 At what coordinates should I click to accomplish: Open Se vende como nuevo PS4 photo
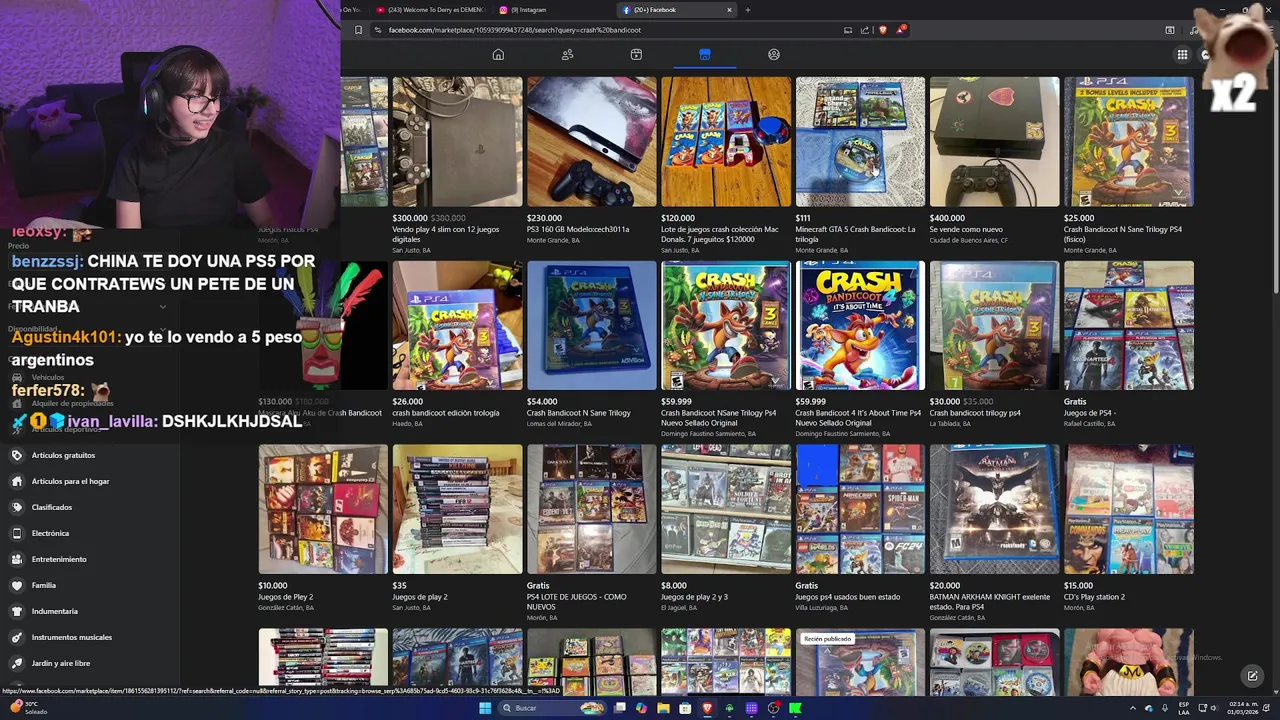(994, 142)
